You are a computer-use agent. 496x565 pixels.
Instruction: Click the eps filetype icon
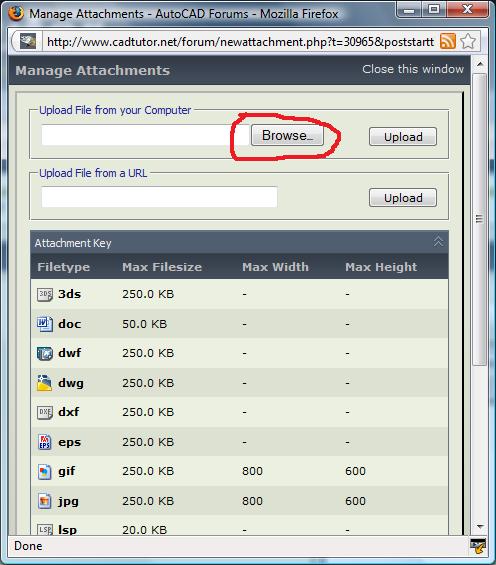[45, 442]
